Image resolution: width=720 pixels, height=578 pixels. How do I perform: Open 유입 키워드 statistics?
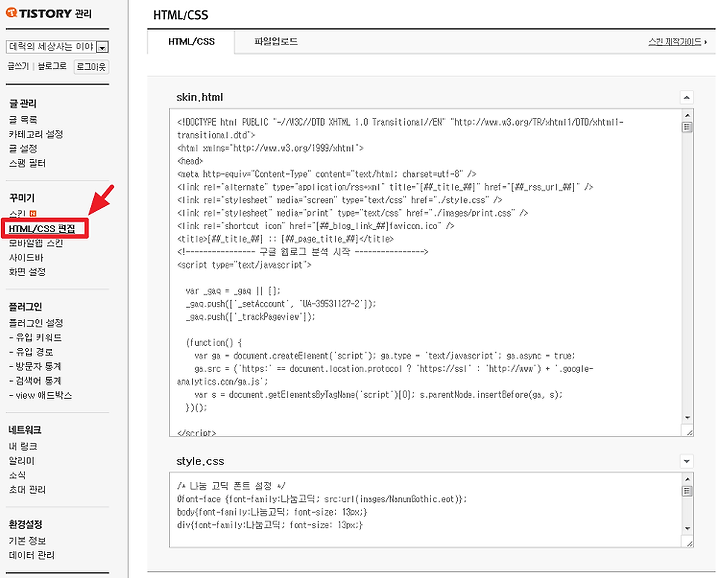[x=35, y=337]
